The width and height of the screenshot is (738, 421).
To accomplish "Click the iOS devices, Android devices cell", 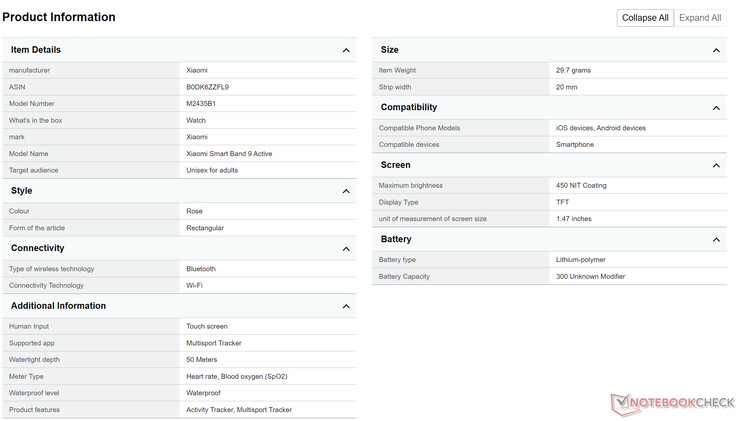I will [x=600, y=128].
